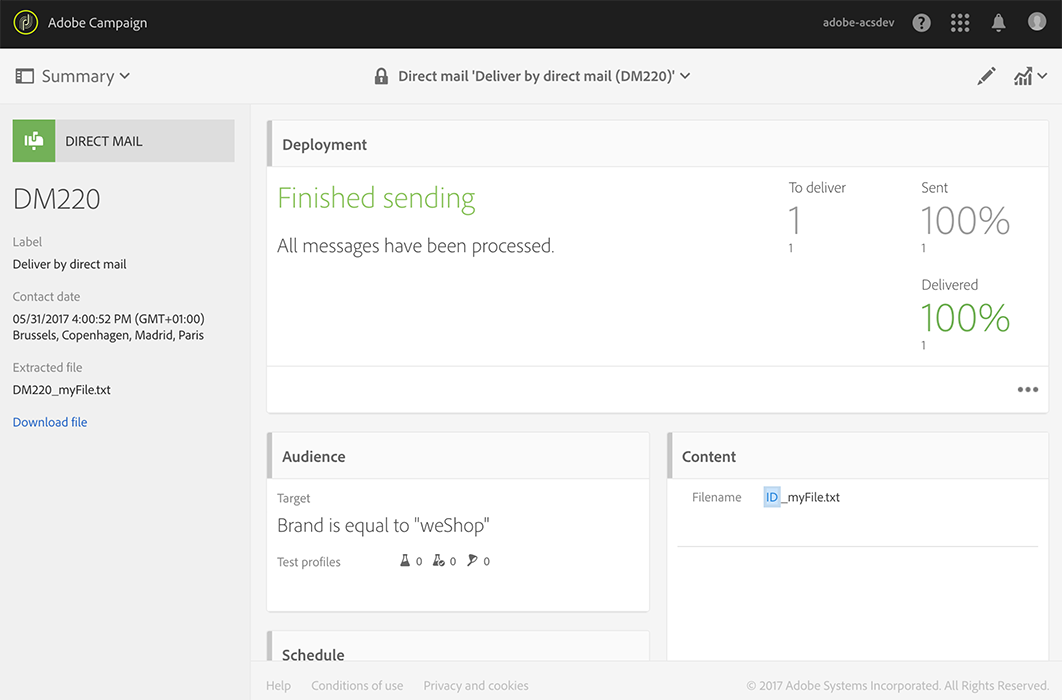
Task: Click the Summary panel icon
Action: (24, 76)
